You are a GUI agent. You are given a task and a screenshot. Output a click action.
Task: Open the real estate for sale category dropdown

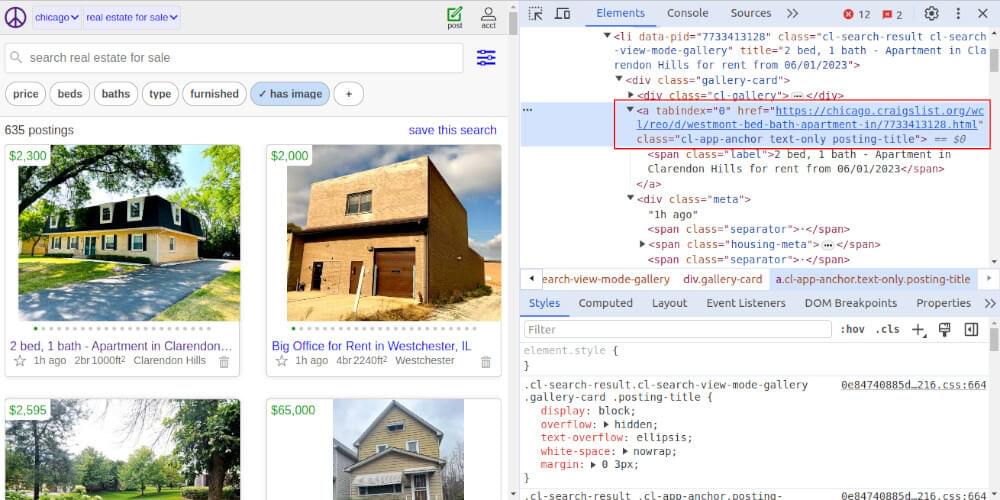[x=132, y=17]
